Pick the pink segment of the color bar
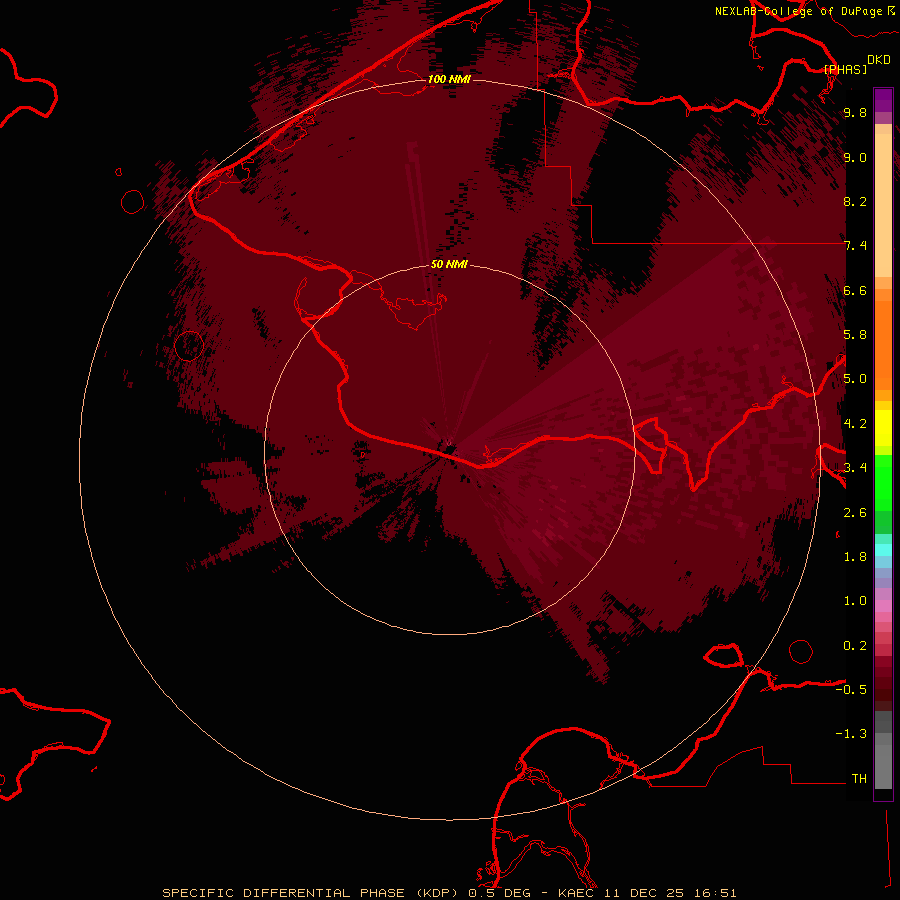900x900 pixels. (x=883, y=606)
